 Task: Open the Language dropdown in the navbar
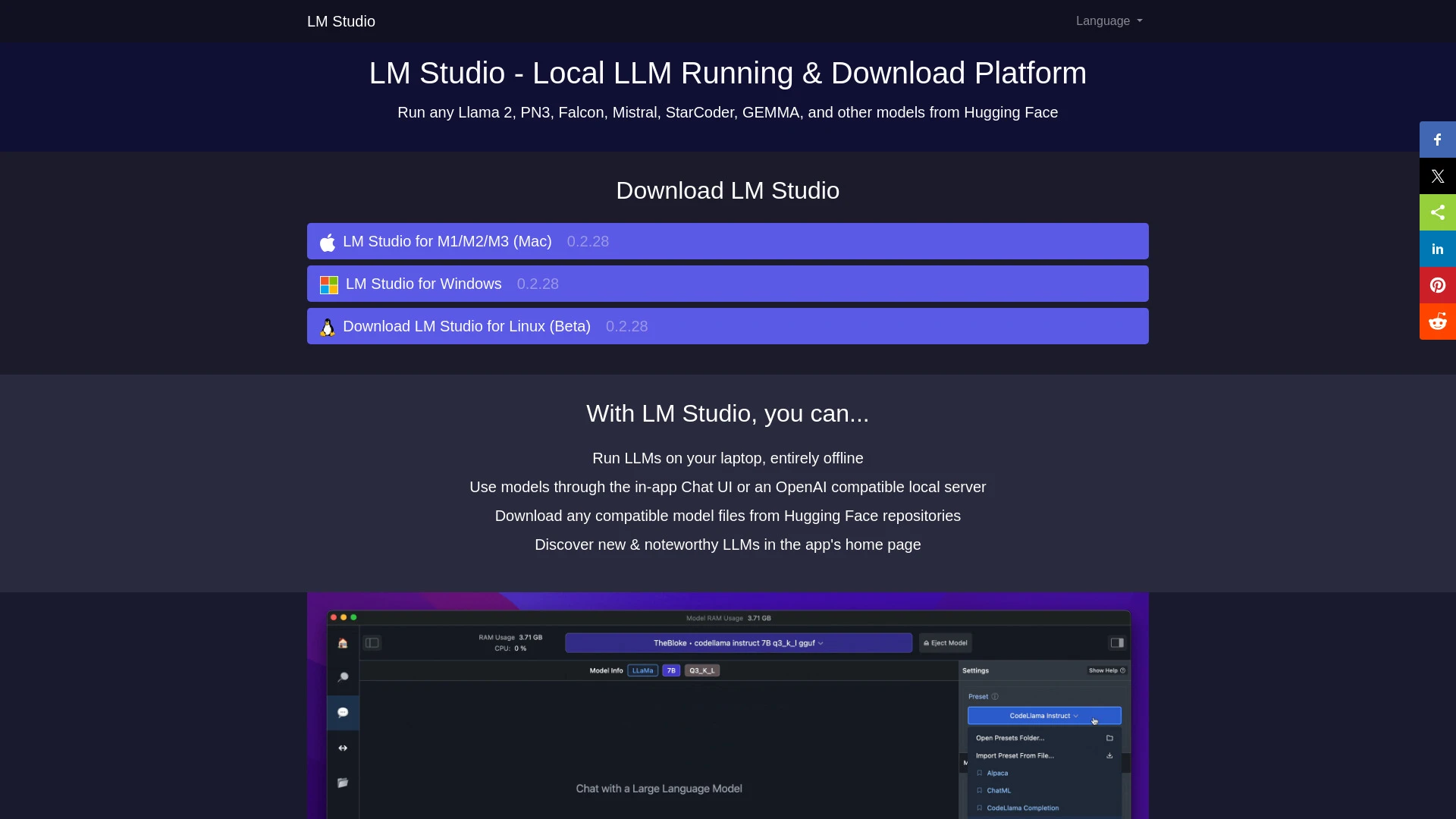[x=1108, y=20]
